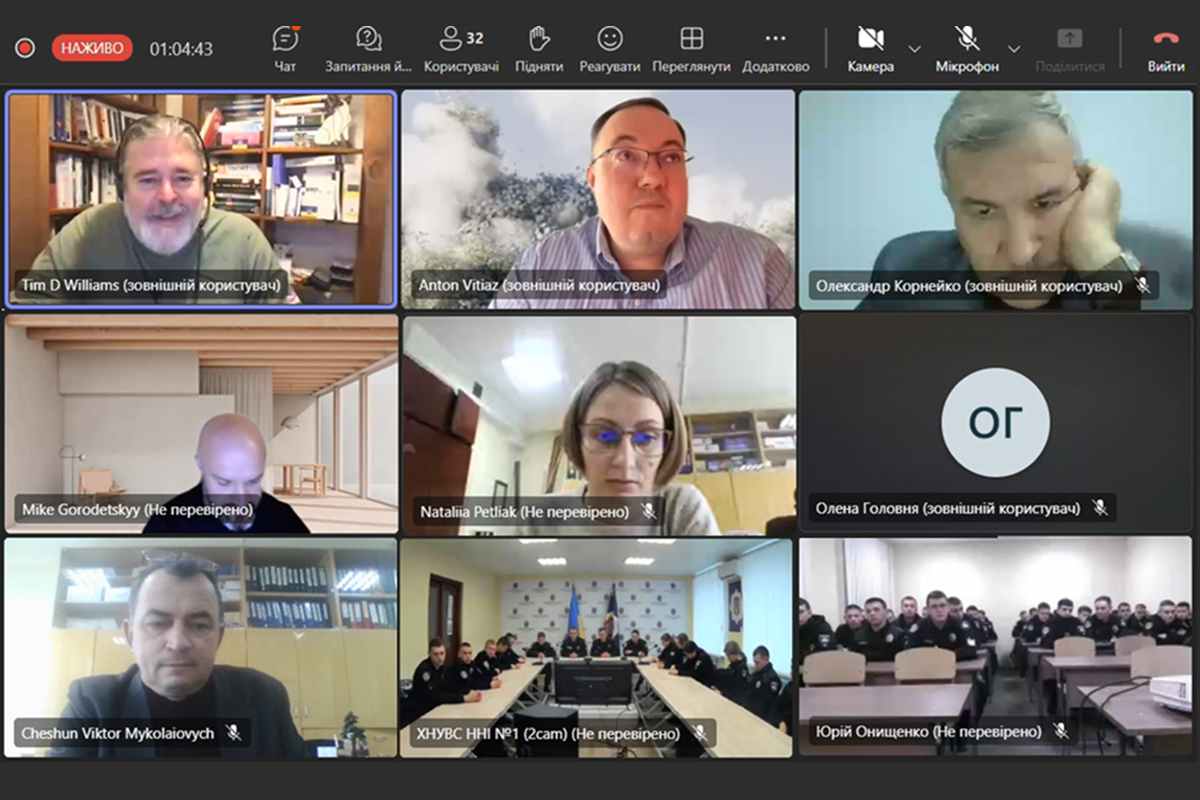Select the ХНУВС ННІ №1 conference room tile
This screenshot has width=1200, height=800.
click(598, 640)
